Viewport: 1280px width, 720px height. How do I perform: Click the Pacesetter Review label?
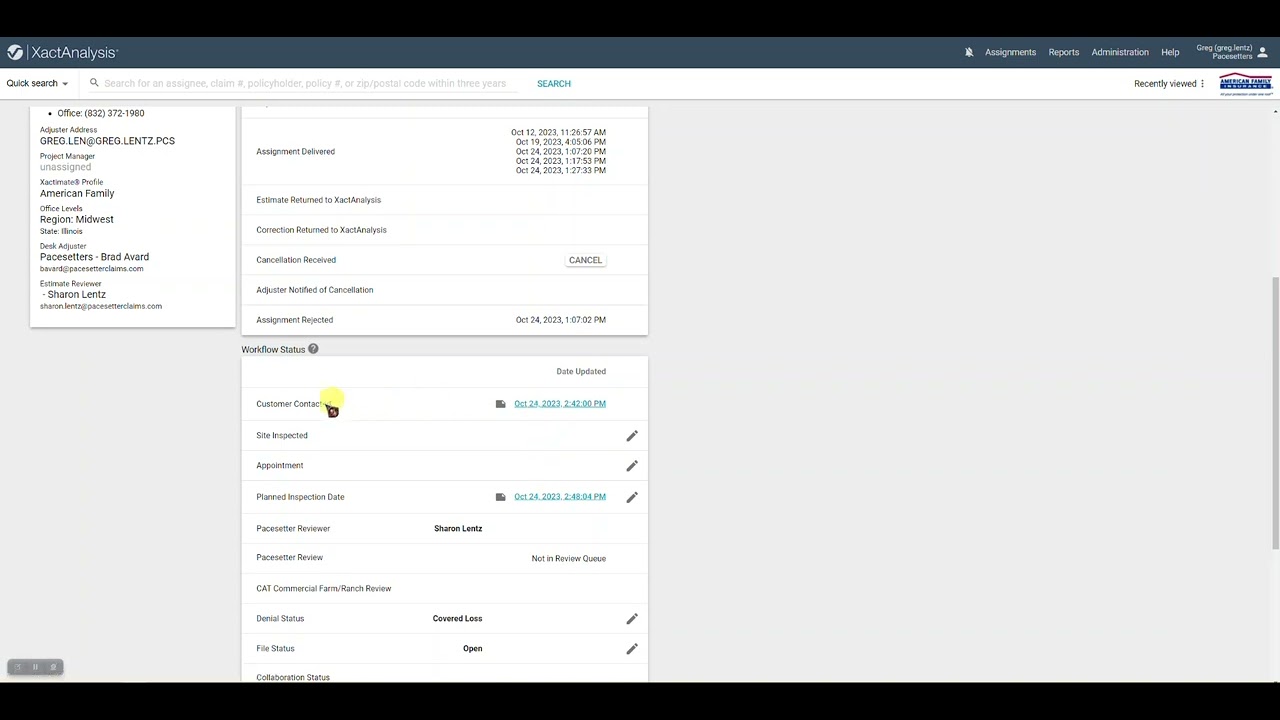coord(289,558)
